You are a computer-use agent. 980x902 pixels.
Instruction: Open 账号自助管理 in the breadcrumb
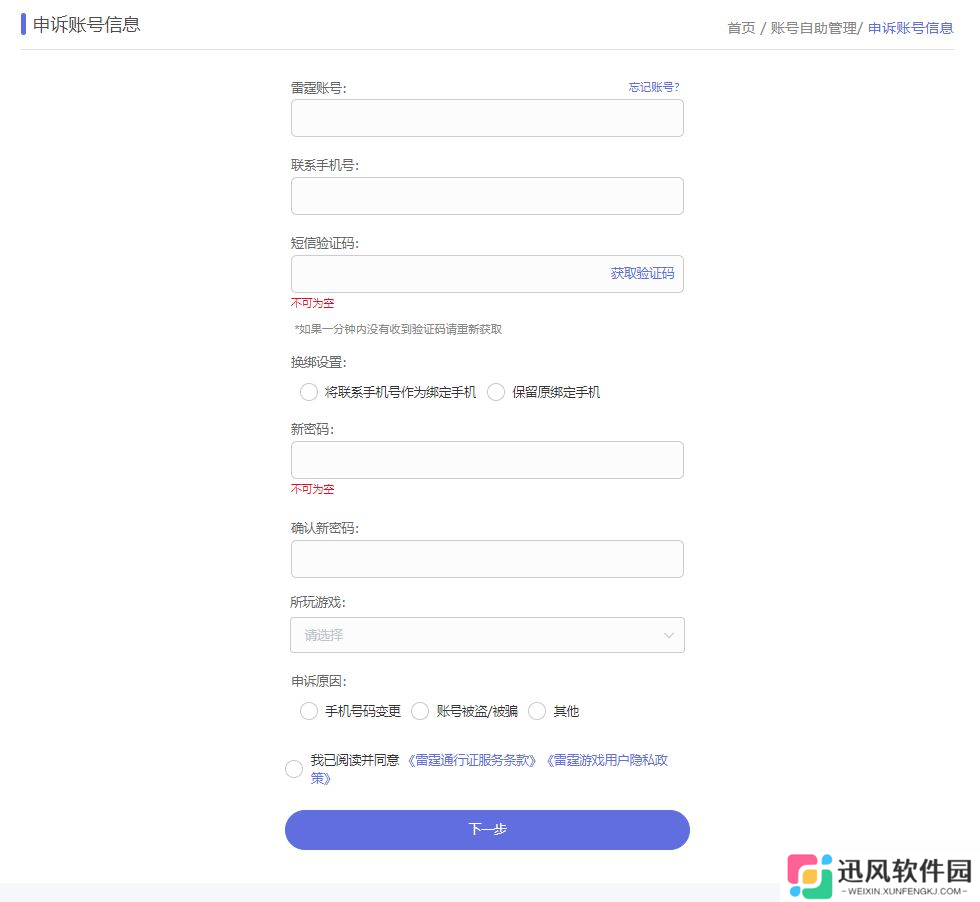(813, 28)
